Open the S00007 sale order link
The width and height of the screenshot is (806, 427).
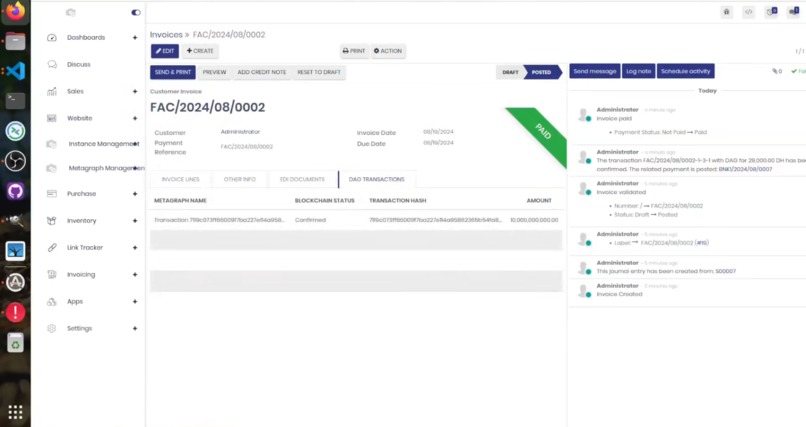(725, 271)
